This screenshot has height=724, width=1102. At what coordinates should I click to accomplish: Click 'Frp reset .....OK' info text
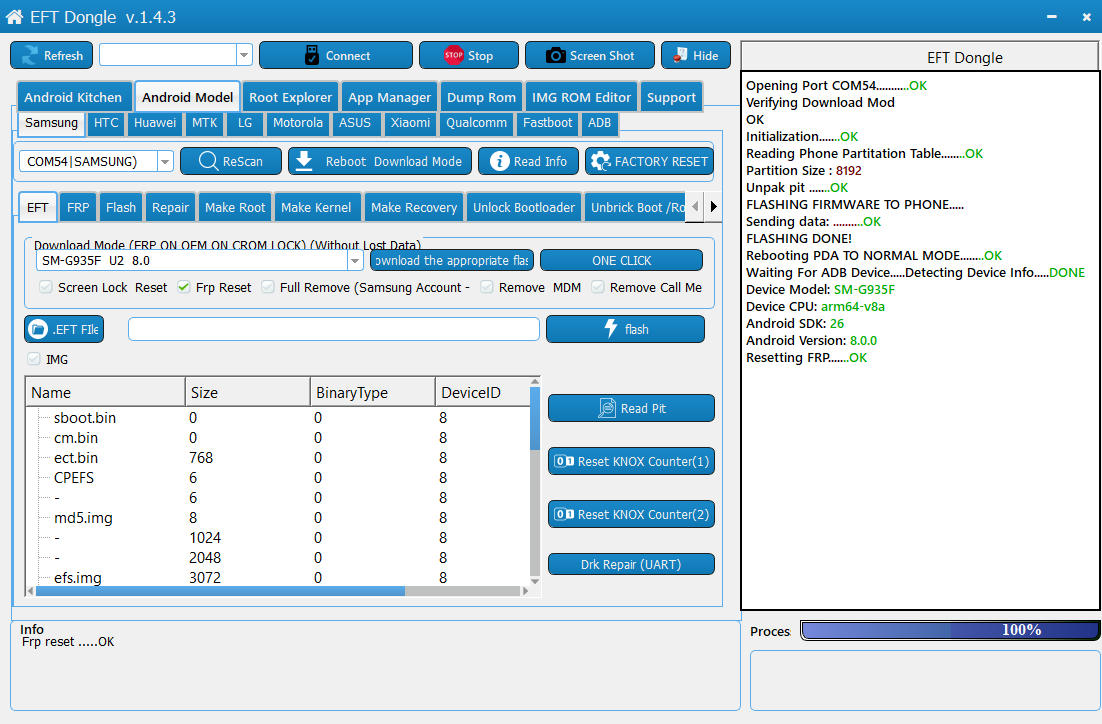point(67,642)
